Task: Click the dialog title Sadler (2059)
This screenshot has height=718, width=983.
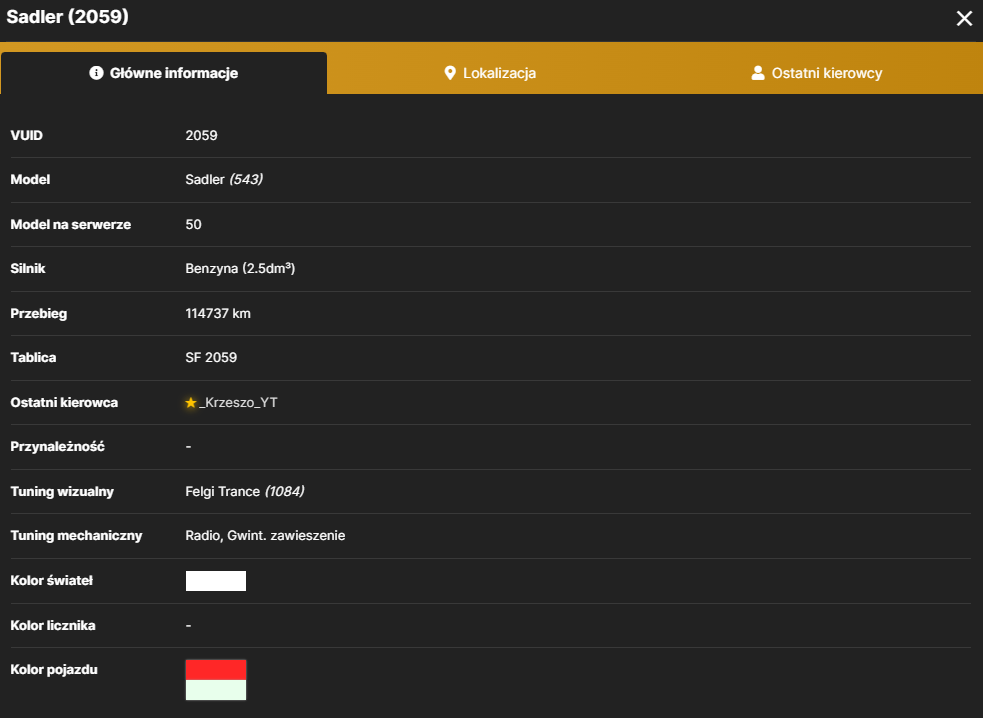Action: pos(67,16)
